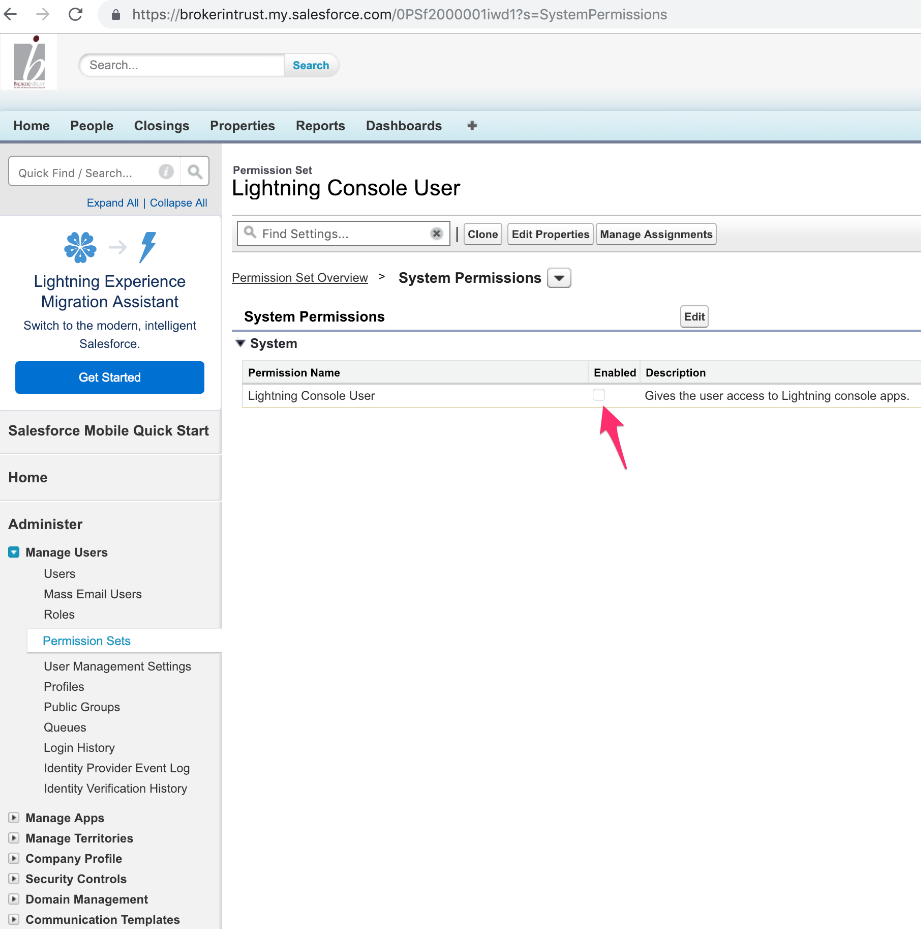Click the magnifier icon in Find Settings
Viewport: 921px width, 929px height.
click(x=250, y=232)
